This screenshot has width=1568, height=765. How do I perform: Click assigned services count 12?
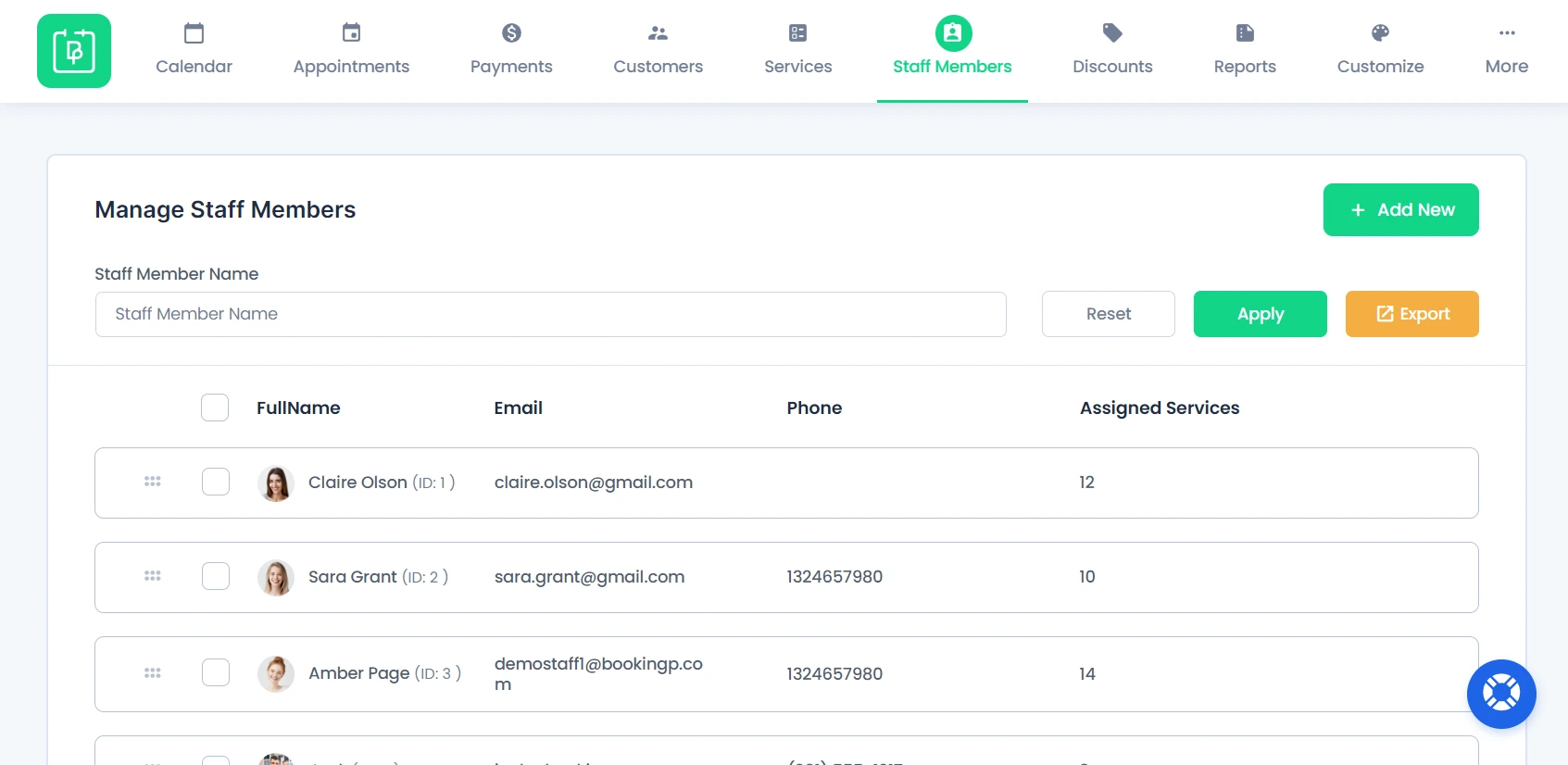point(1087,483)
